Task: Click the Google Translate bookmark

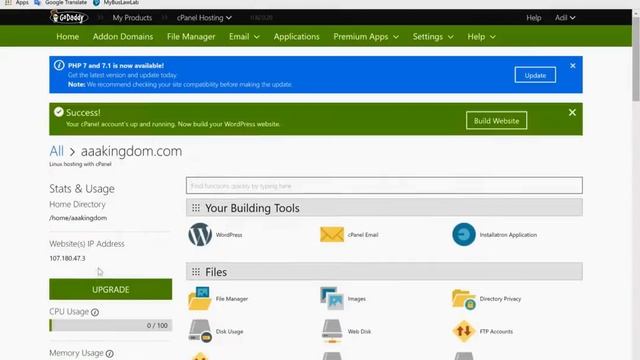Action: pos(61,2)
